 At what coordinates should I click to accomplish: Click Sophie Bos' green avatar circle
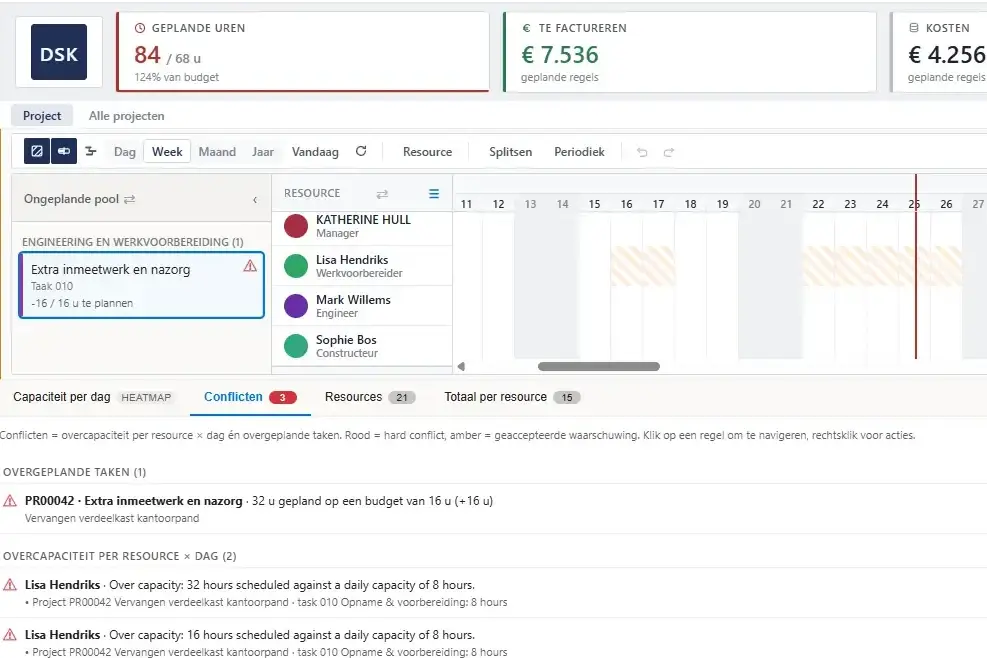pyautogui.click(x=296, y=346)
